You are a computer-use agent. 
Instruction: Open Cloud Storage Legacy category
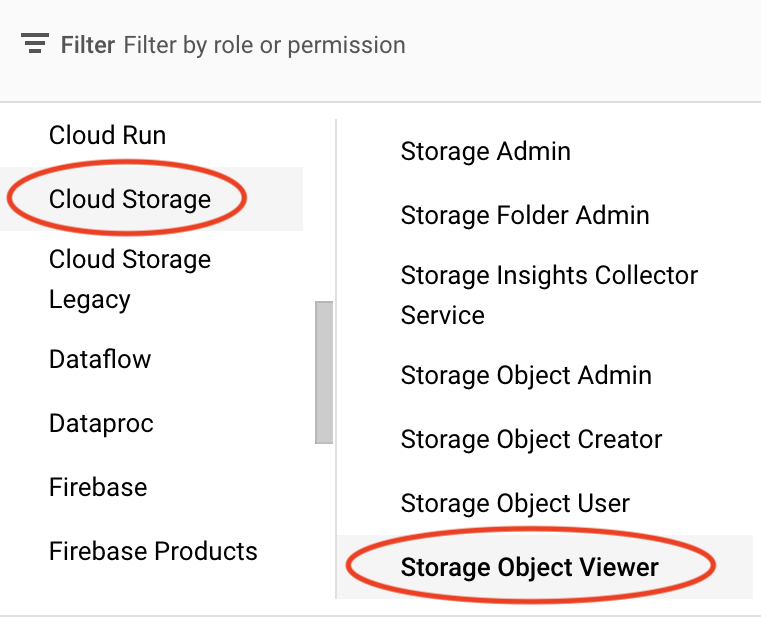pyautogui.click(x=130, y=279)
